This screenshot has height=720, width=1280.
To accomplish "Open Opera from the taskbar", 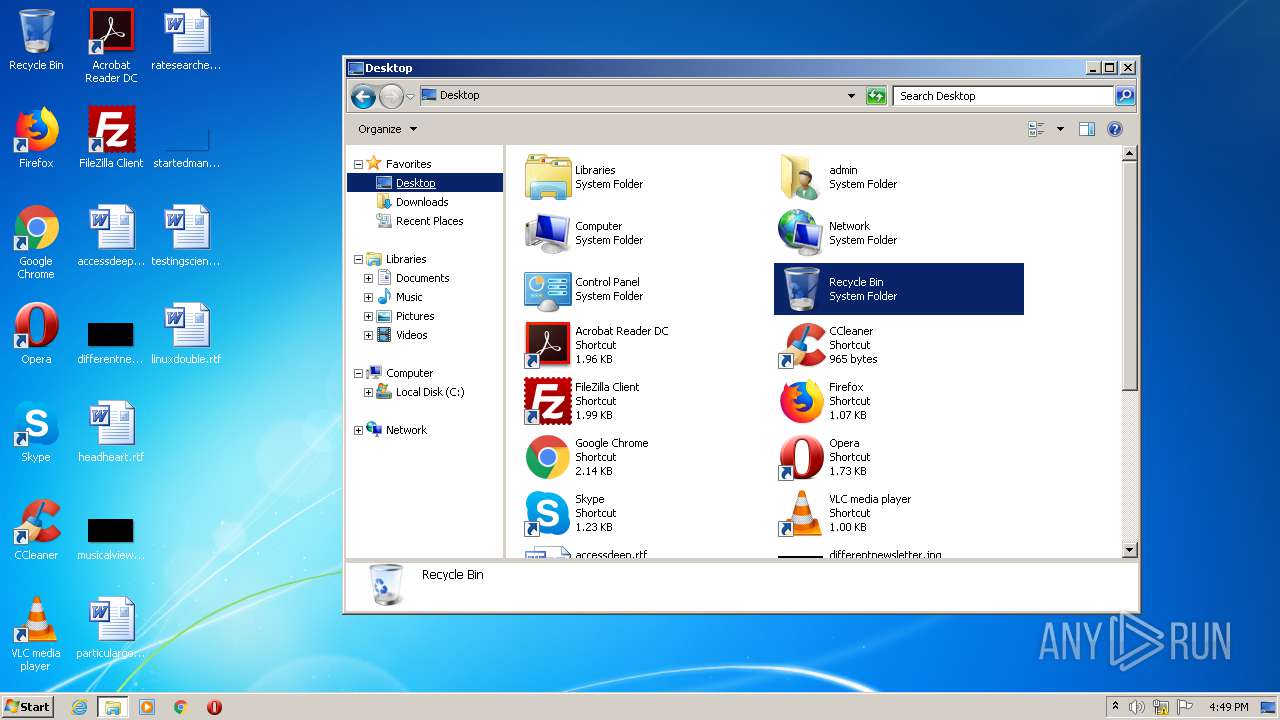I will (214, 707).
